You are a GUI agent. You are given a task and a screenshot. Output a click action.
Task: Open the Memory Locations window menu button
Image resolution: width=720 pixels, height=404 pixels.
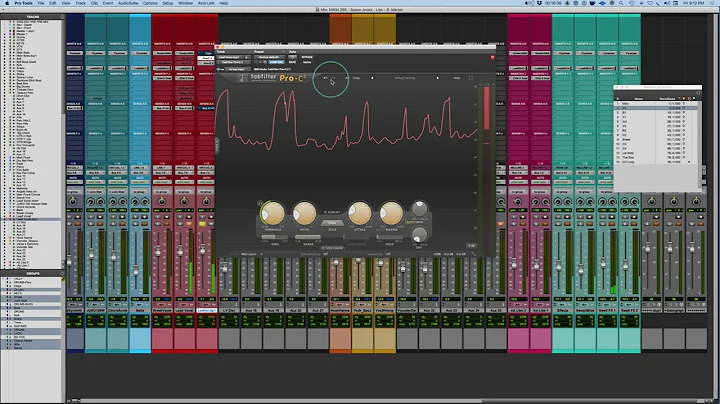[x=698, y=93]
